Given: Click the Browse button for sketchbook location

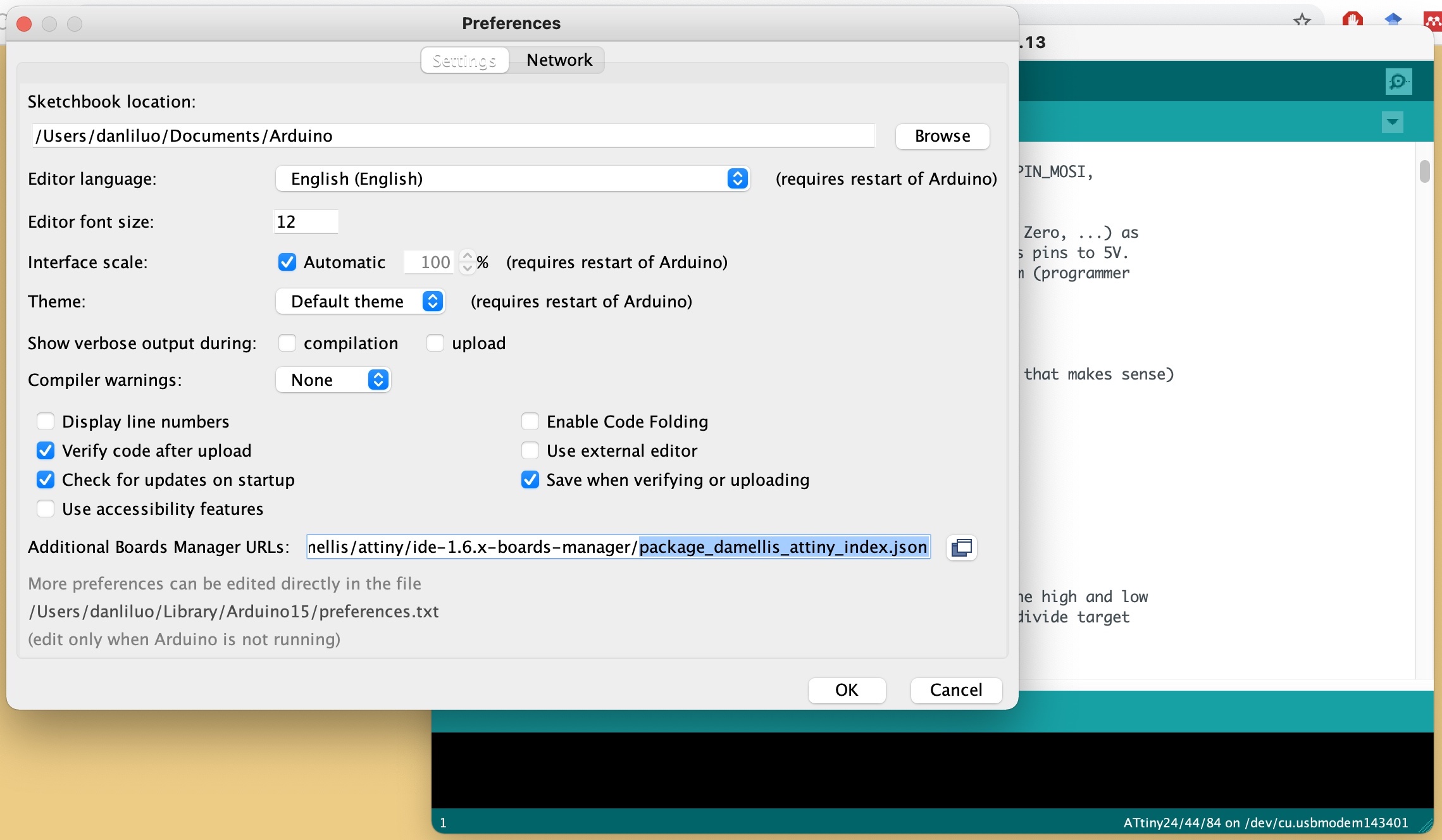Looking at the screenshot, I should pos(942,136).
